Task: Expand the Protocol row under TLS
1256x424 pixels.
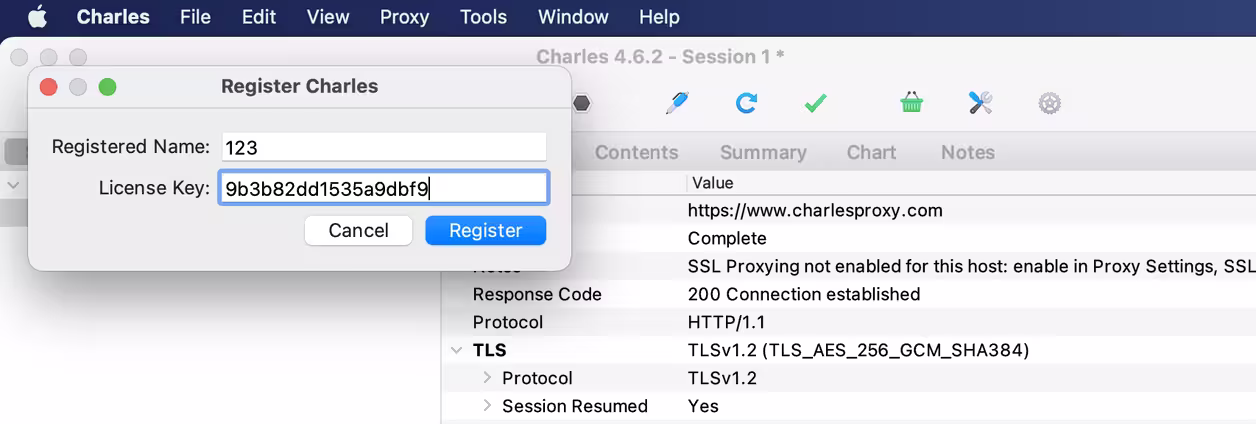Action: click(x=488, y=378)
